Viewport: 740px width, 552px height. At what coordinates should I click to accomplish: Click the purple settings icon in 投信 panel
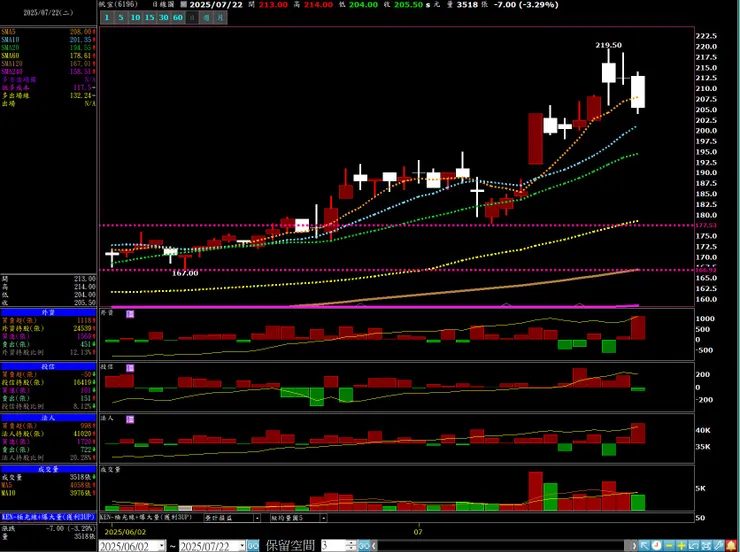[x=130, y=368]
